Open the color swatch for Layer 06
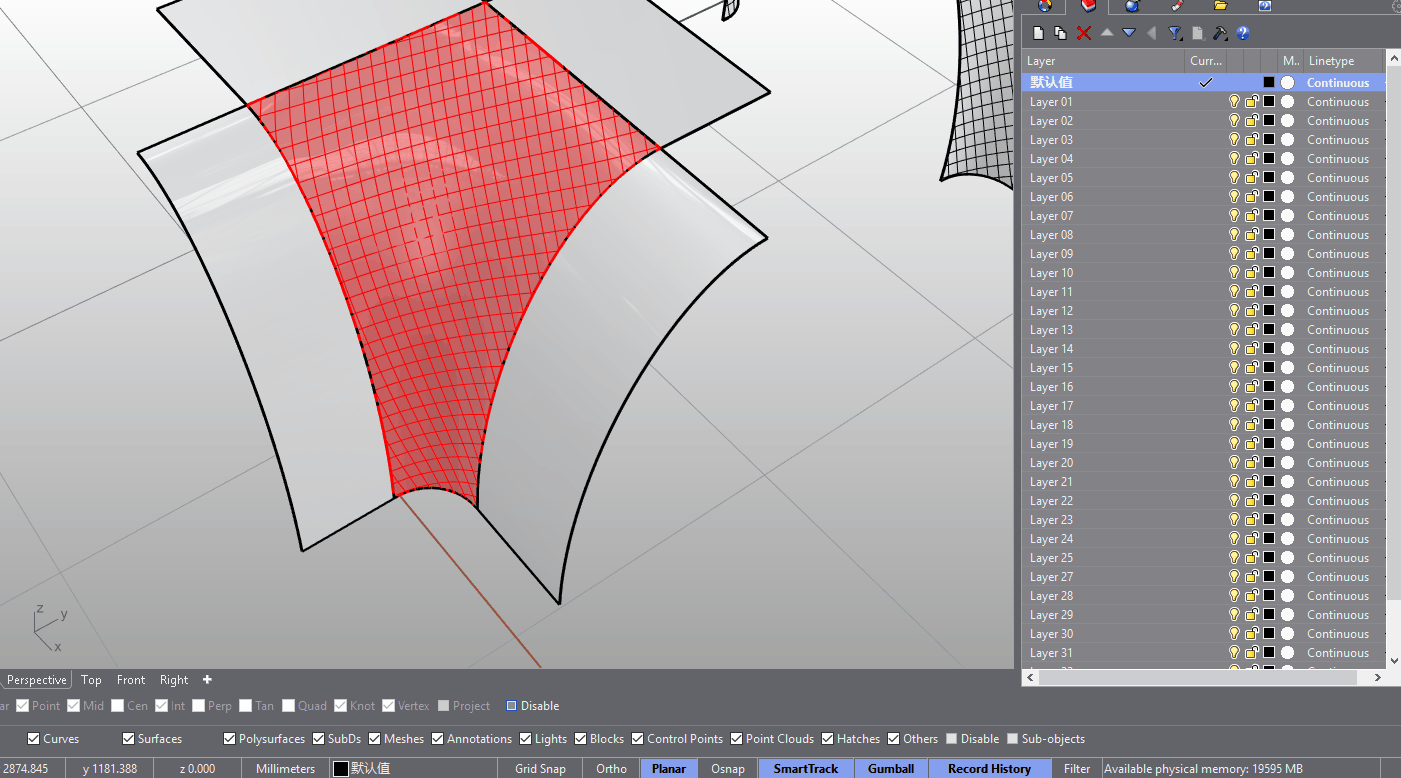 click(1269, 197)
